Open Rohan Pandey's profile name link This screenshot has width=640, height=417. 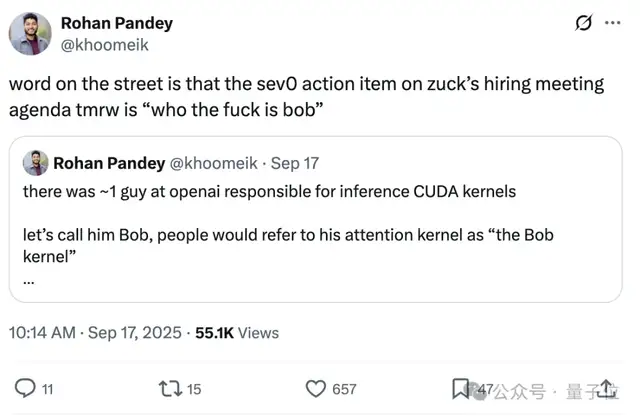pos(117,23)
